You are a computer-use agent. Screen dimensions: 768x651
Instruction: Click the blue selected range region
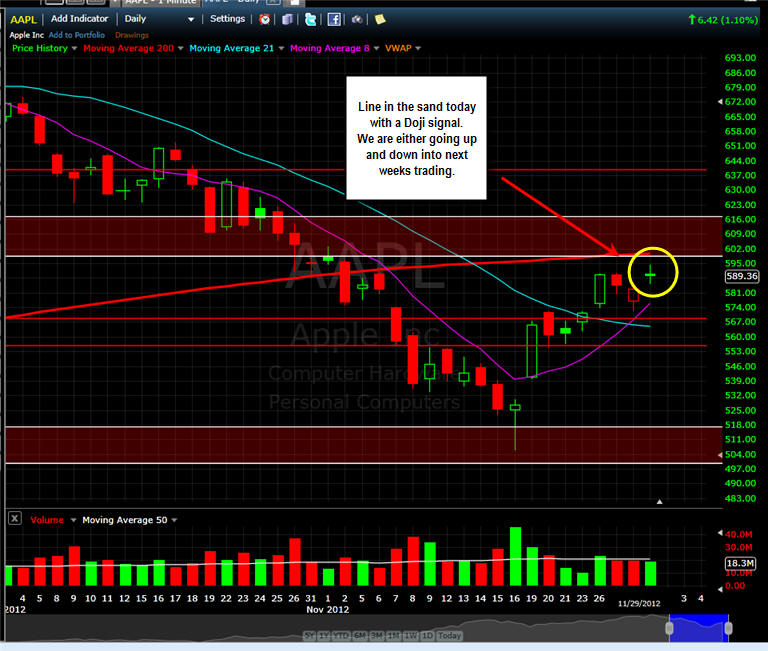click(699, 628)
